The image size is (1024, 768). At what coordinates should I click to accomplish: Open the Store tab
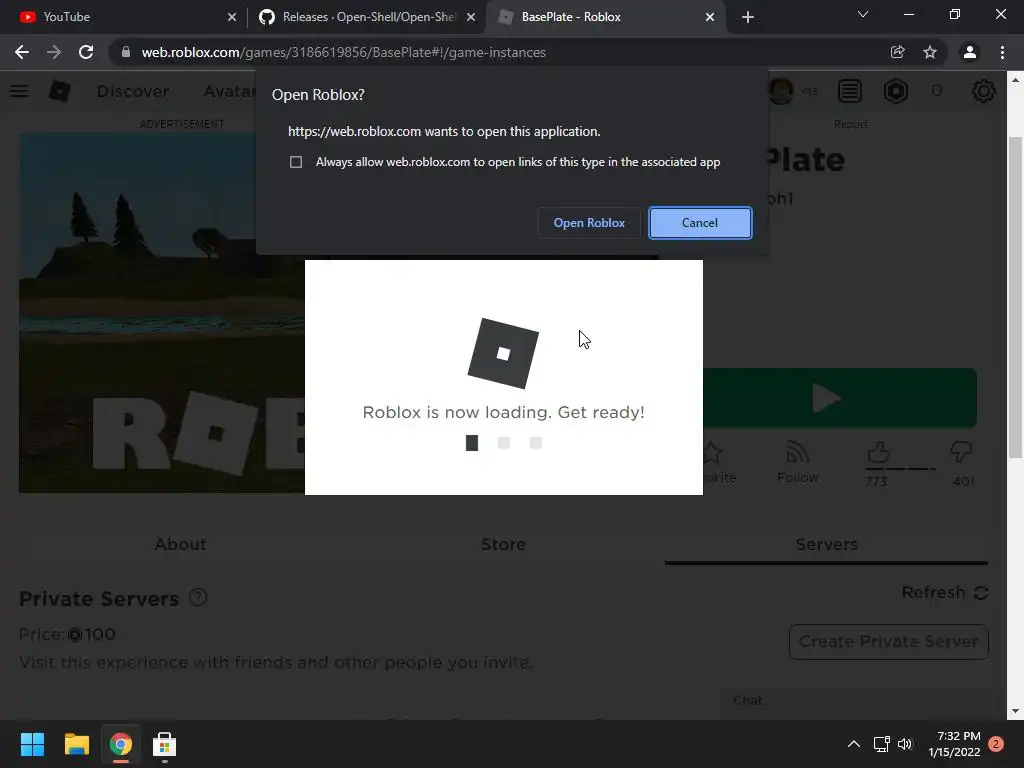click(504, 544)
